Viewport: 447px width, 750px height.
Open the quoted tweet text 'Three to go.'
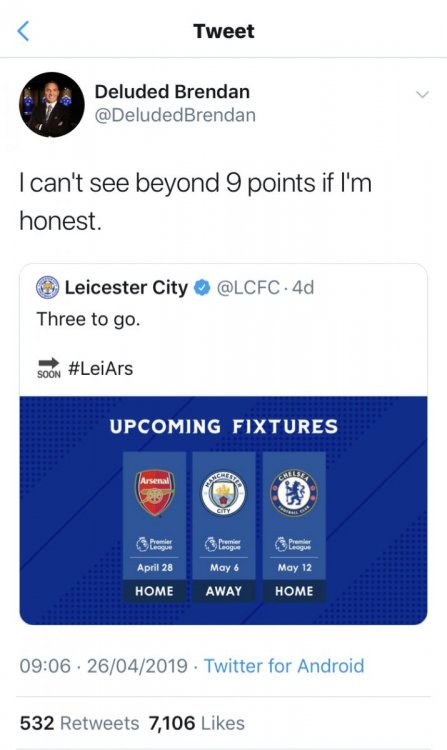click(88, 319)
